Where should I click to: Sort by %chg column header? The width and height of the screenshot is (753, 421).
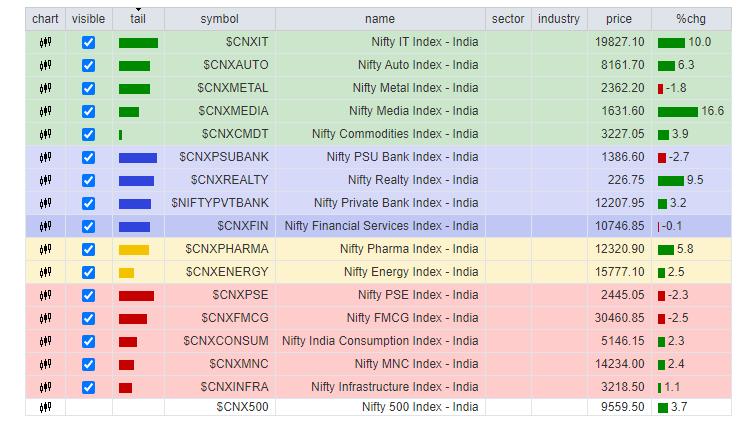[691, 19]
